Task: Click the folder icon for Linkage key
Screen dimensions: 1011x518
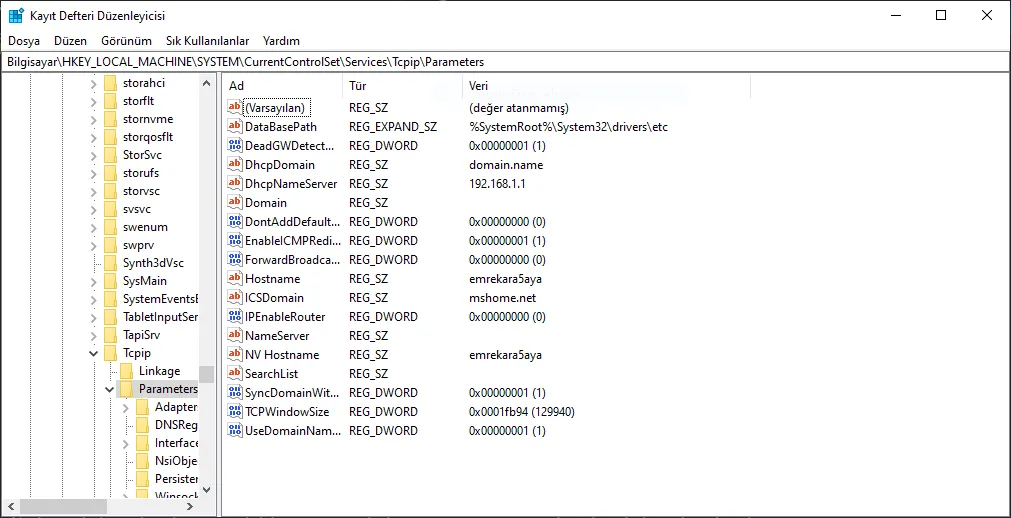Action: (127, 371)
